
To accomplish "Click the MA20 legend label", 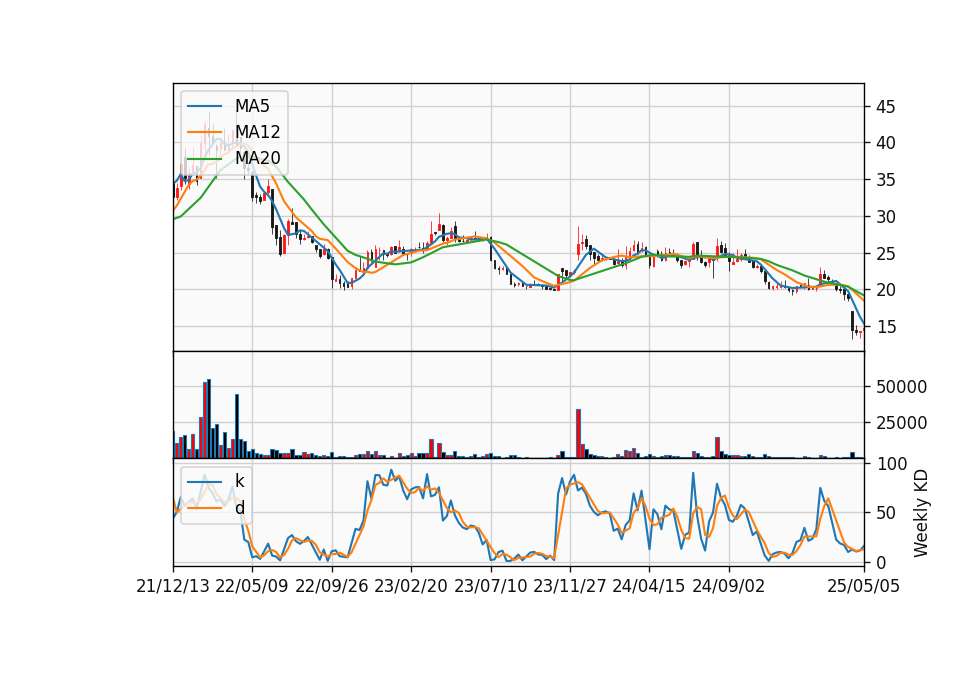I will [257, 158].
